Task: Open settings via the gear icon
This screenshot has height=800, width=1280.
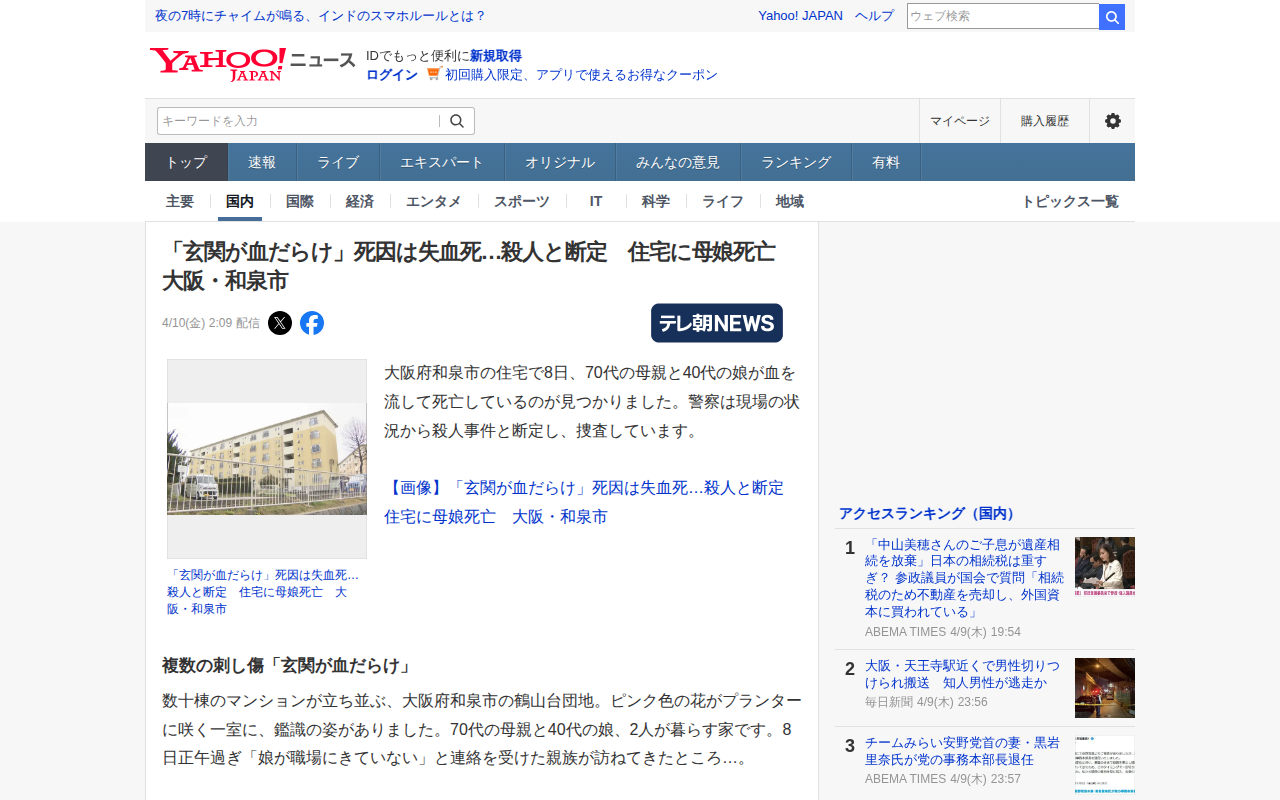Action: coord(1112,121)
